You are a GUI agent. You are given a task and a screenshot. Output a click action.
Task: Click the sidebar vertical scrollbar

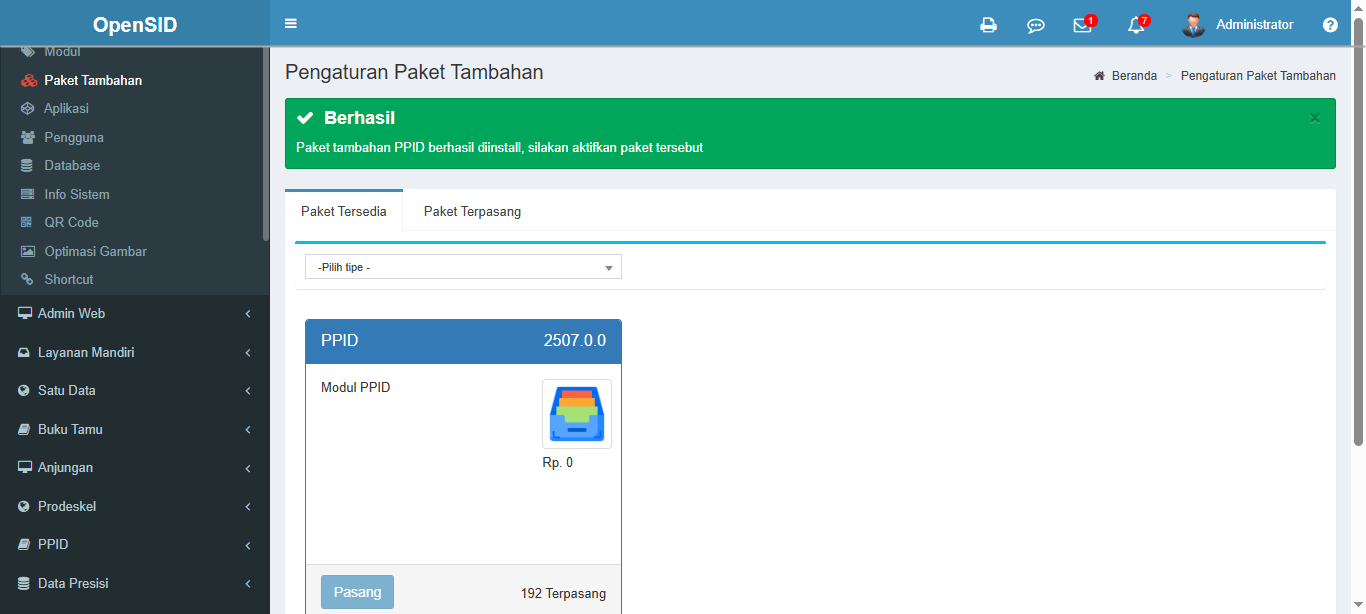(x=265, y=145)
